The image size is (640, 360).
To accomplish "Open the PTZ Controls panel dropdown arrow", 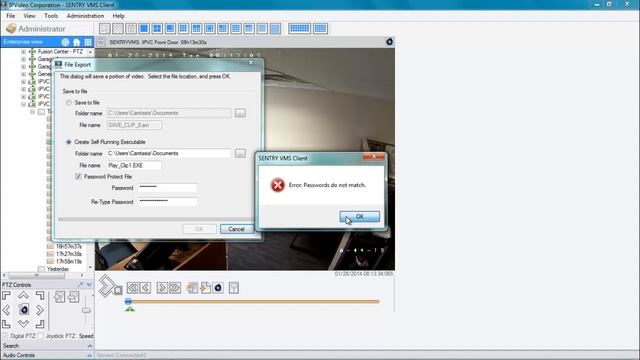I will (x=89, y=284).
